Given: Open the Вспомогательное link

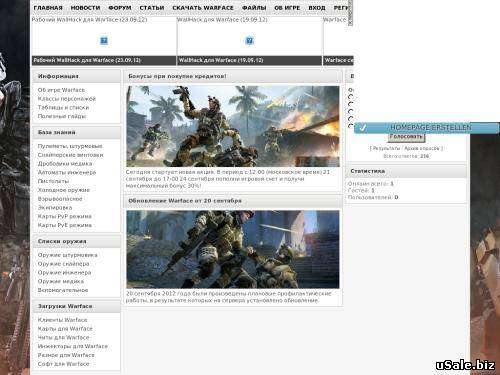Looking at the screenshot, I should (x=63, y=290).
